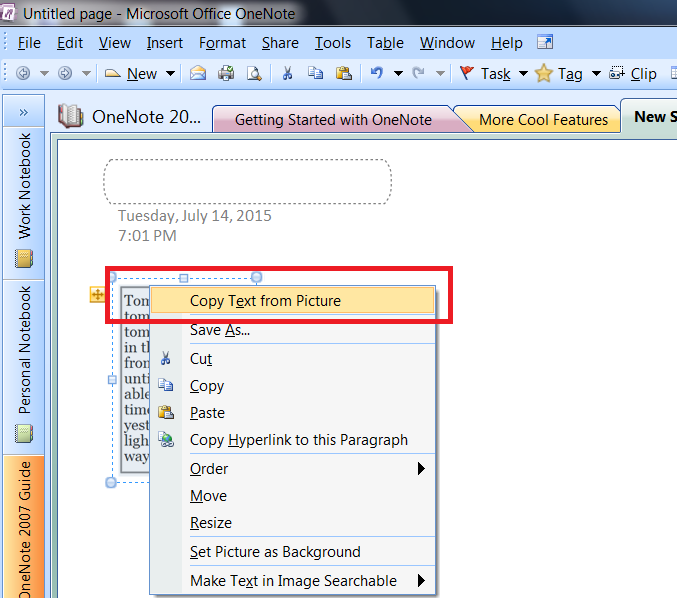The height and width of the screenshot is (598, 677).
Task: Click the Paste clipboard icon in toolbar
Action: coord(344,73)
